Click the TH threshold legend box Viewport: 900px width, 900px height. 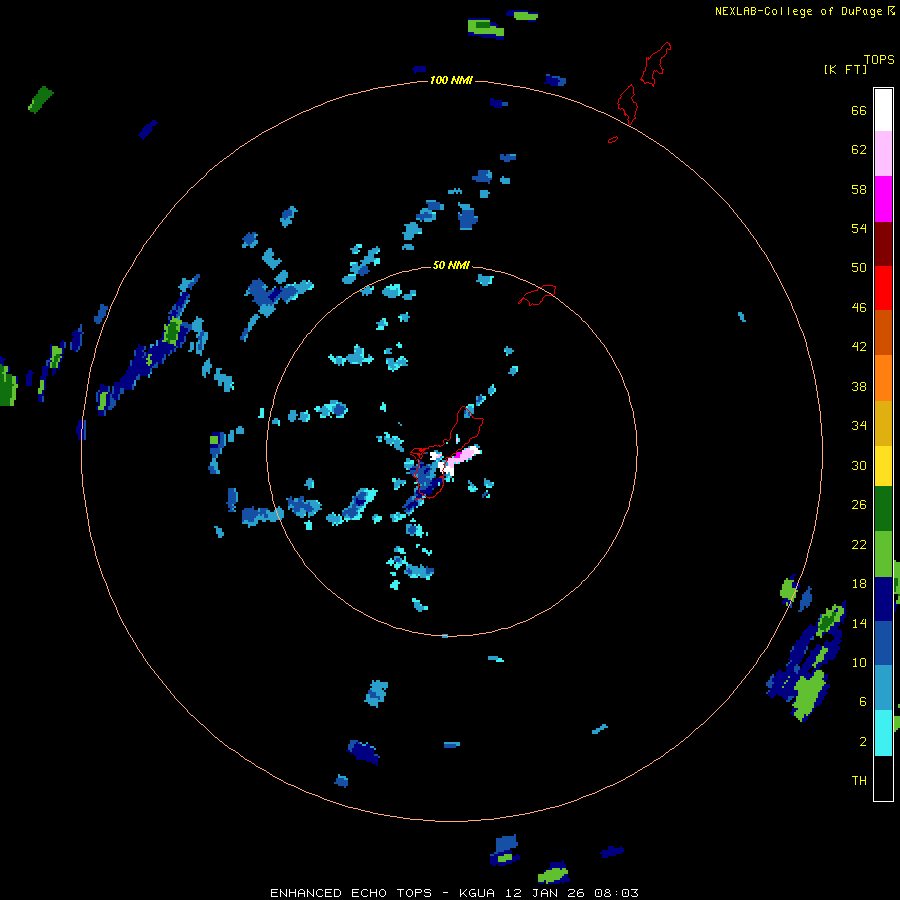[x=883, y=778]
